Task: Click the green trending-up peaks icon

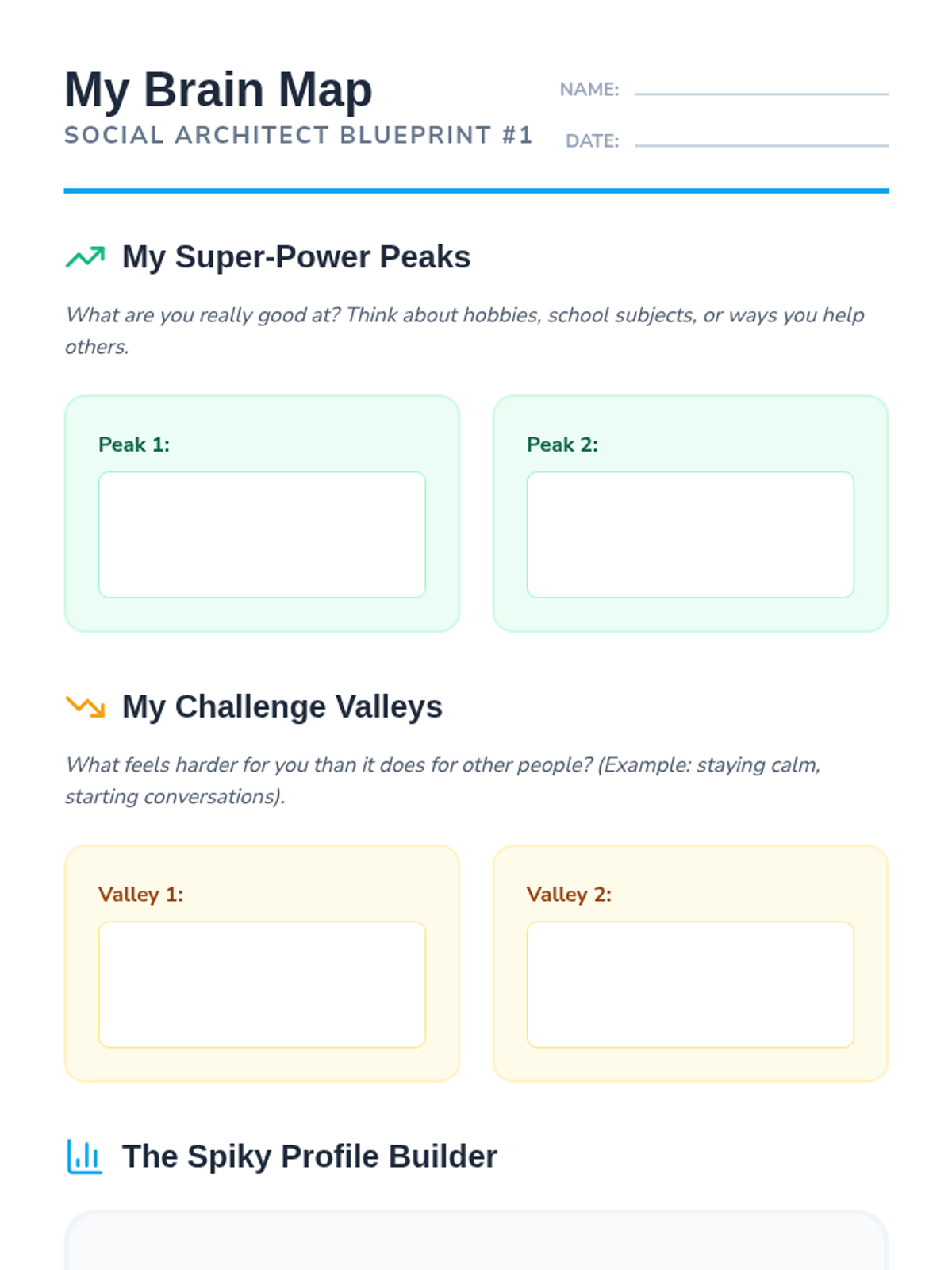Action: coord(85,257)
